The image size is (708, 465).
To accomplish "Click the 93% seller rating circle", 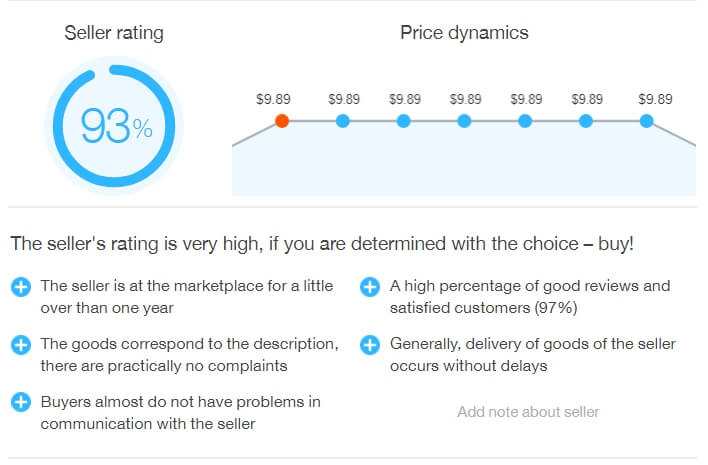I will [x=114, y=126].
